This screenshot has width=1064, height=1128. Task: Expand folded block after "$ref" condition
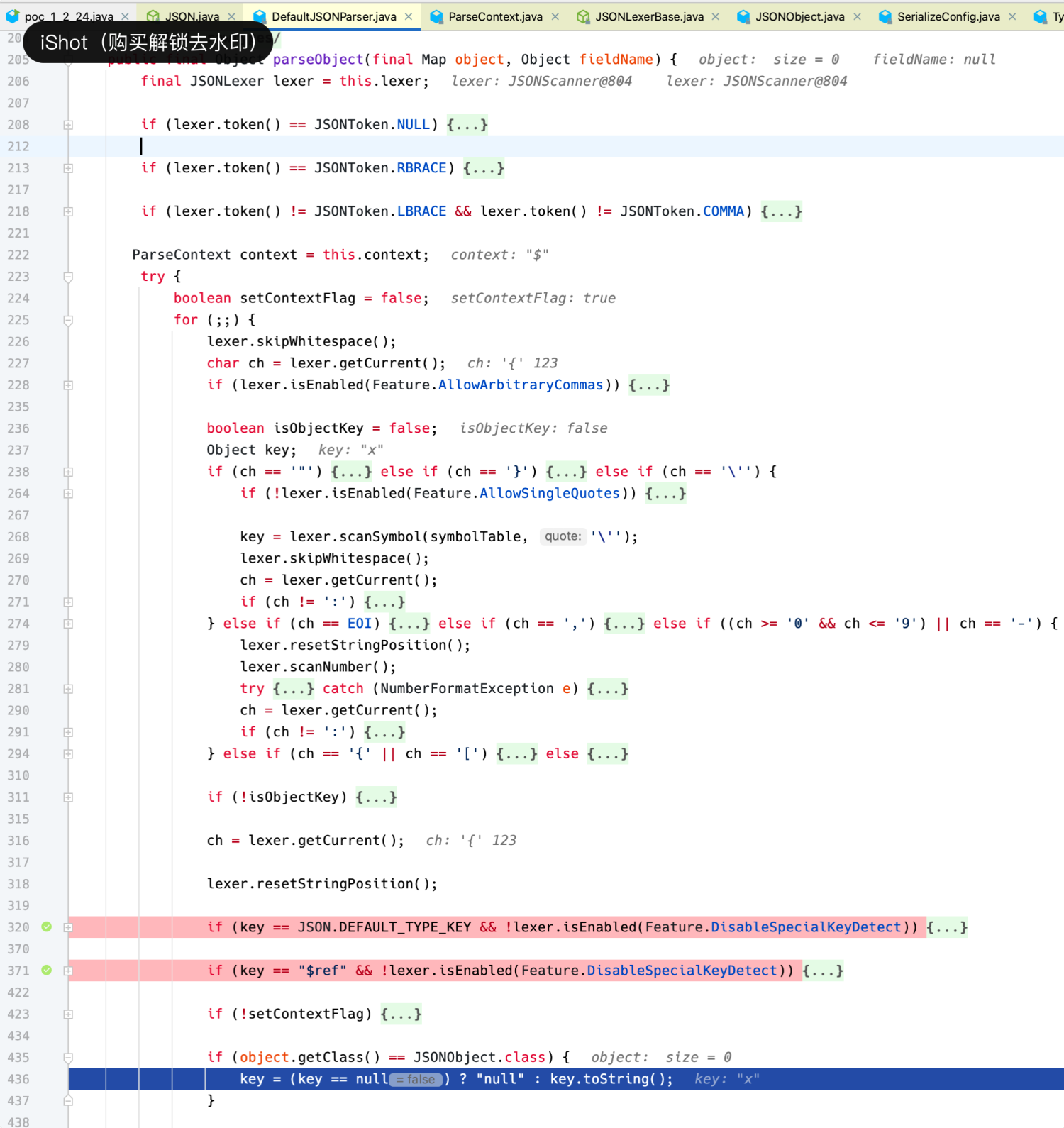point(823,971)
